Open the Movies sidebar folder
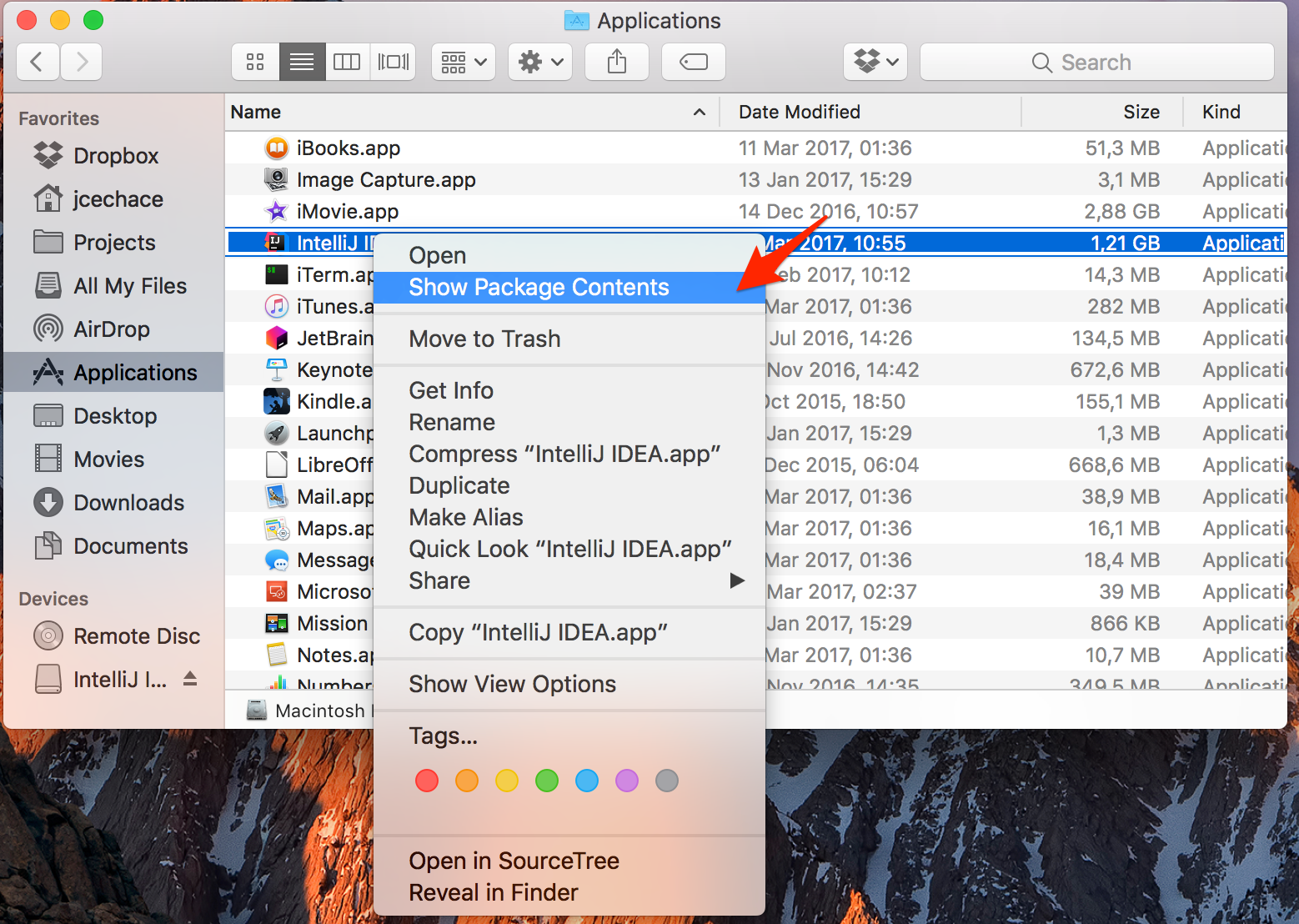1299x924 pixels. click(113, 459)
